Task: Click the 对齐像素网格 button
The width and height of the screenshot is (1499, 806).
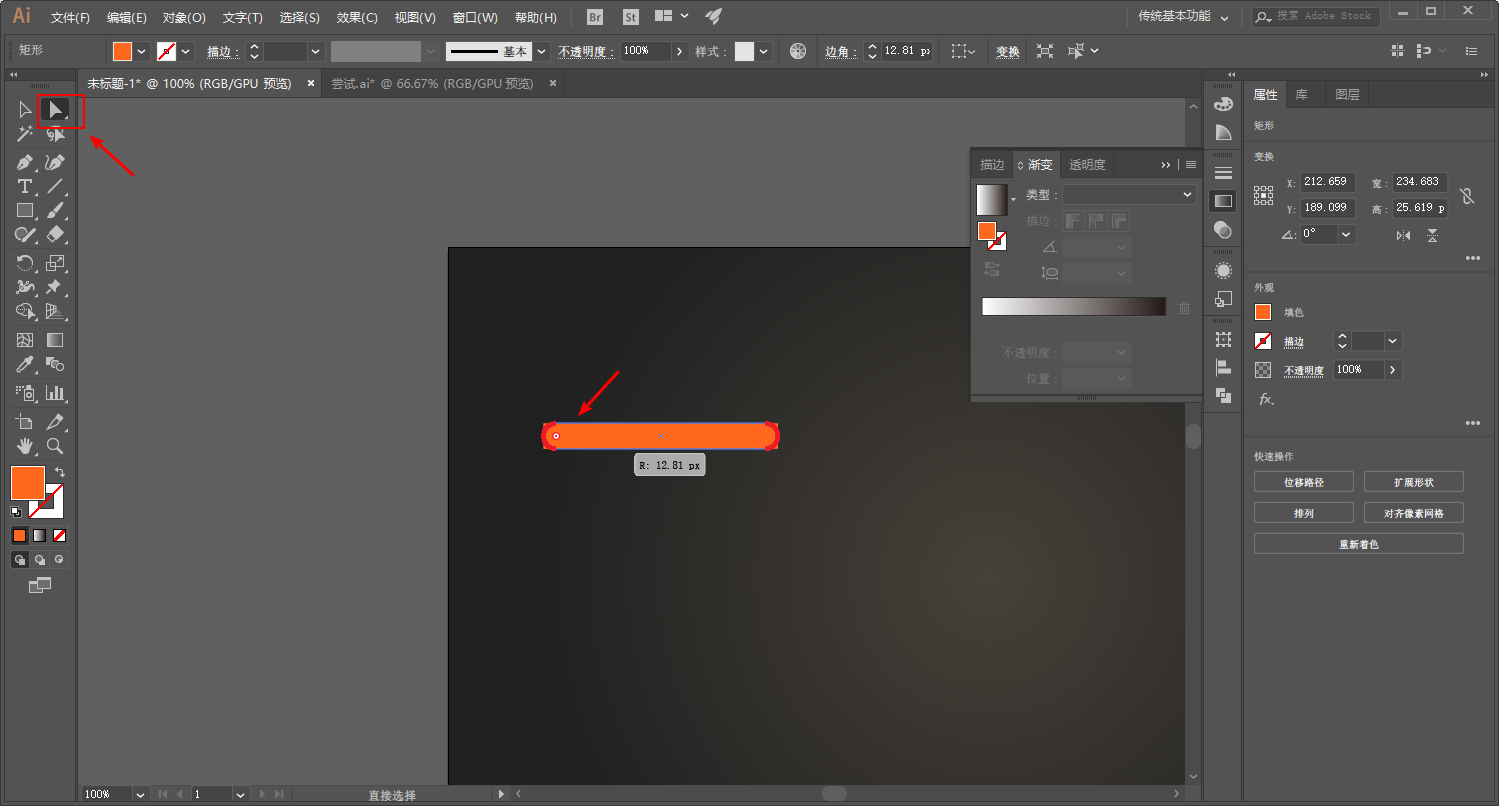Action: click(1414, 513)
